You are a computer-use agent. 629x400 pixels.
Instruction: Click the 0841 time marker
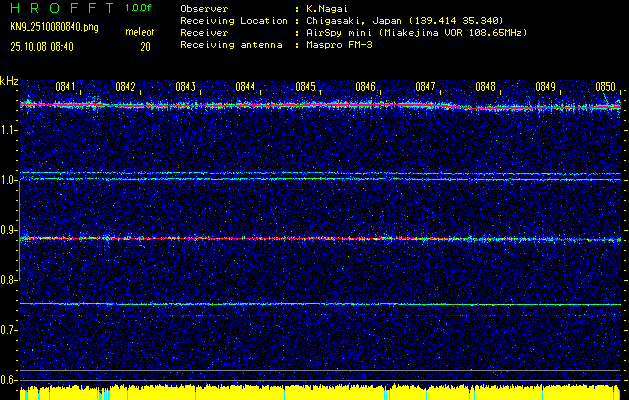click(x=65, y=87)
